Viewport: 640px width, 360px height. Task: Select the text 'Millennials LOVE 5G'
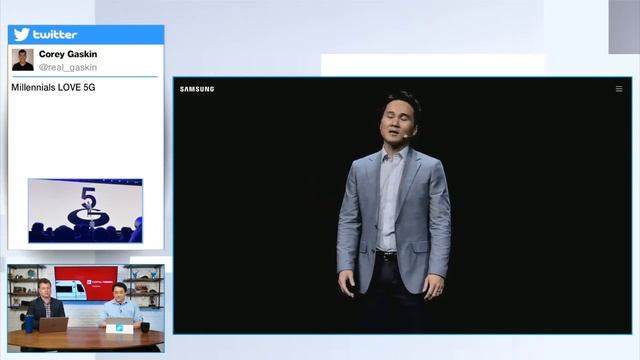coord(53,87)
